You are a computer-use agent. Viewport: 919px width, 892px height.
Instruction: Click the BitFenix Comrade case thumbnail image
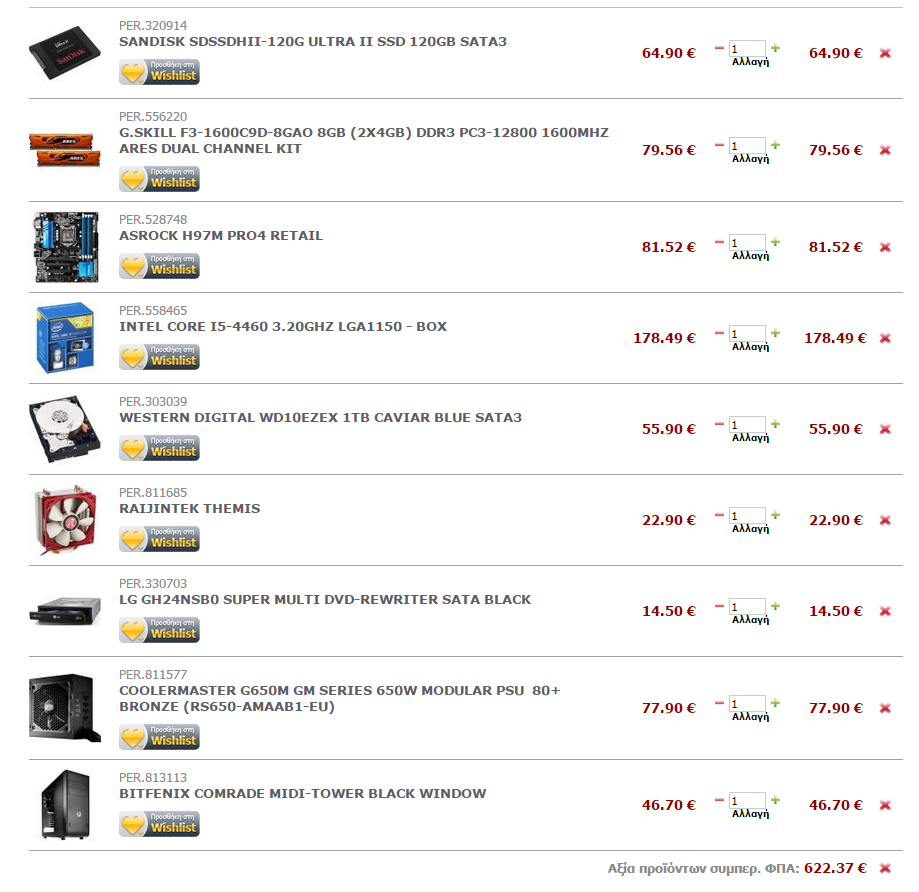pyautogui.click(x=65, y=804)
